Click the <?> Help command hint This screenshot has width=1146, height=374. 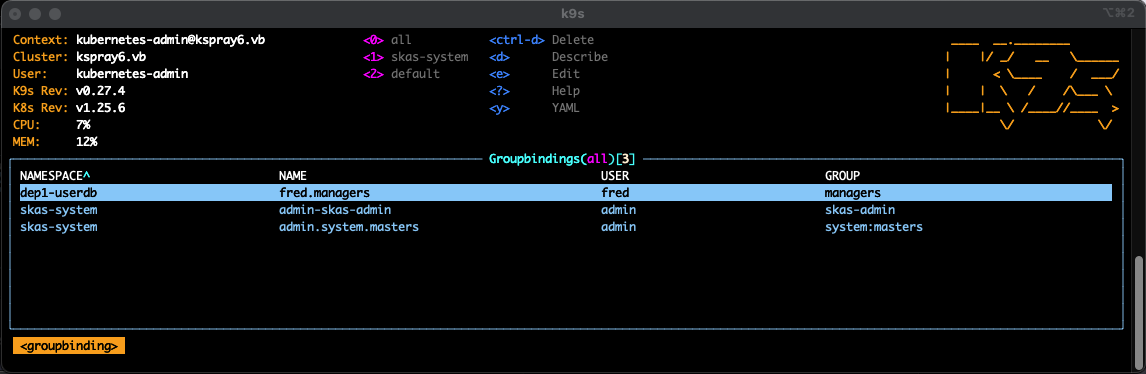click(534, 91)
